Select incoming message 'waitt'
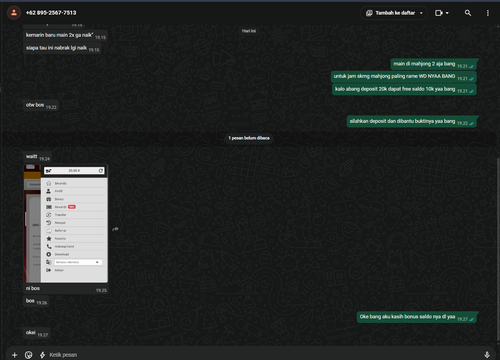This screenshot has width=500, height=360. click(x=38, y=157)
